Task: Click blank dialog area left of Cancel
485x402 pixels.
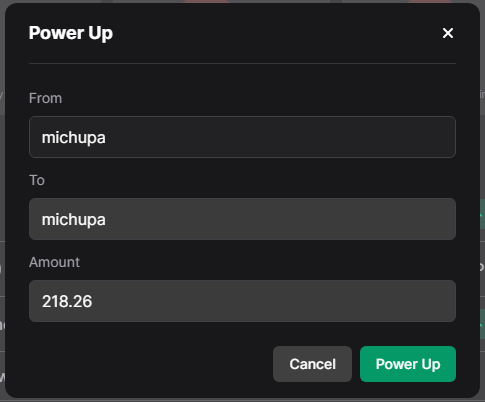Action: [x=150, y=364]
